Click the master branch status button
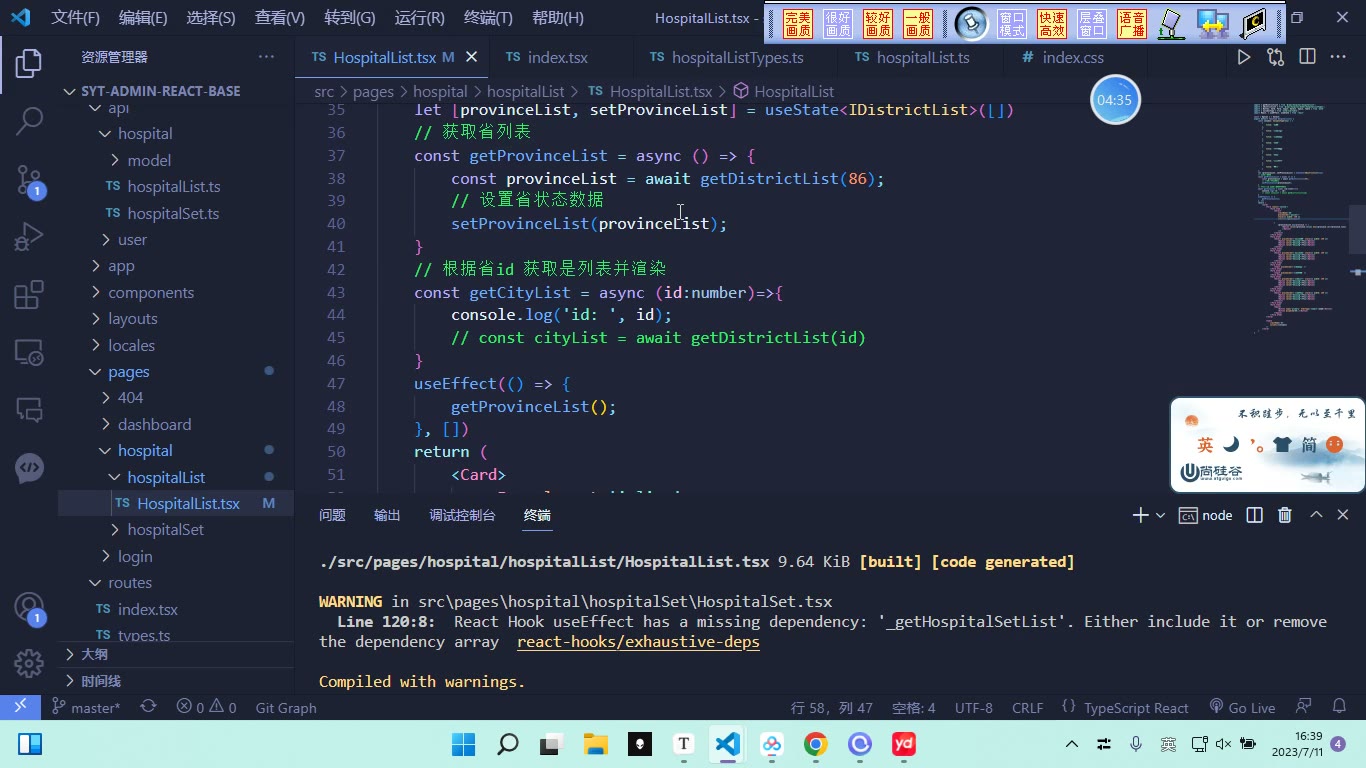Screen dimensions: 1366x768 click(86, 707)
